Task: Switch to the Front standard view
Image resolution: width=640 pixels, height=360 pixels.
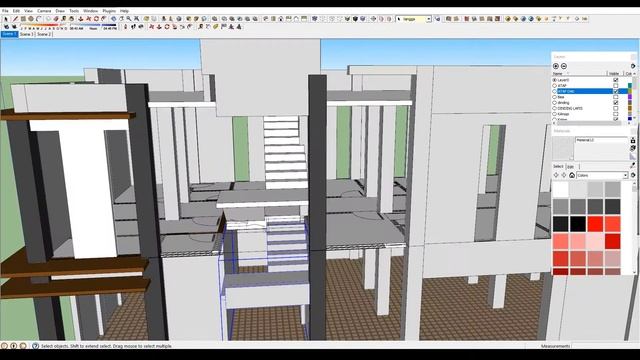Action: click(x=281, y=19)
